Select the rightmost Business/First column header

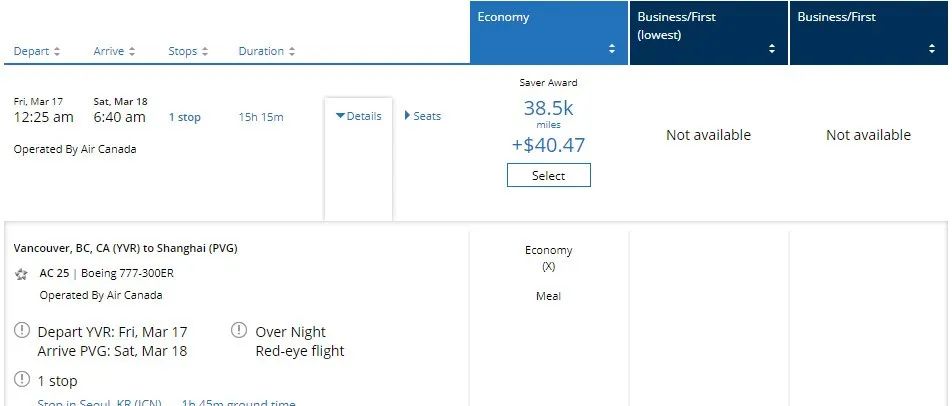[x=868, y=32]
